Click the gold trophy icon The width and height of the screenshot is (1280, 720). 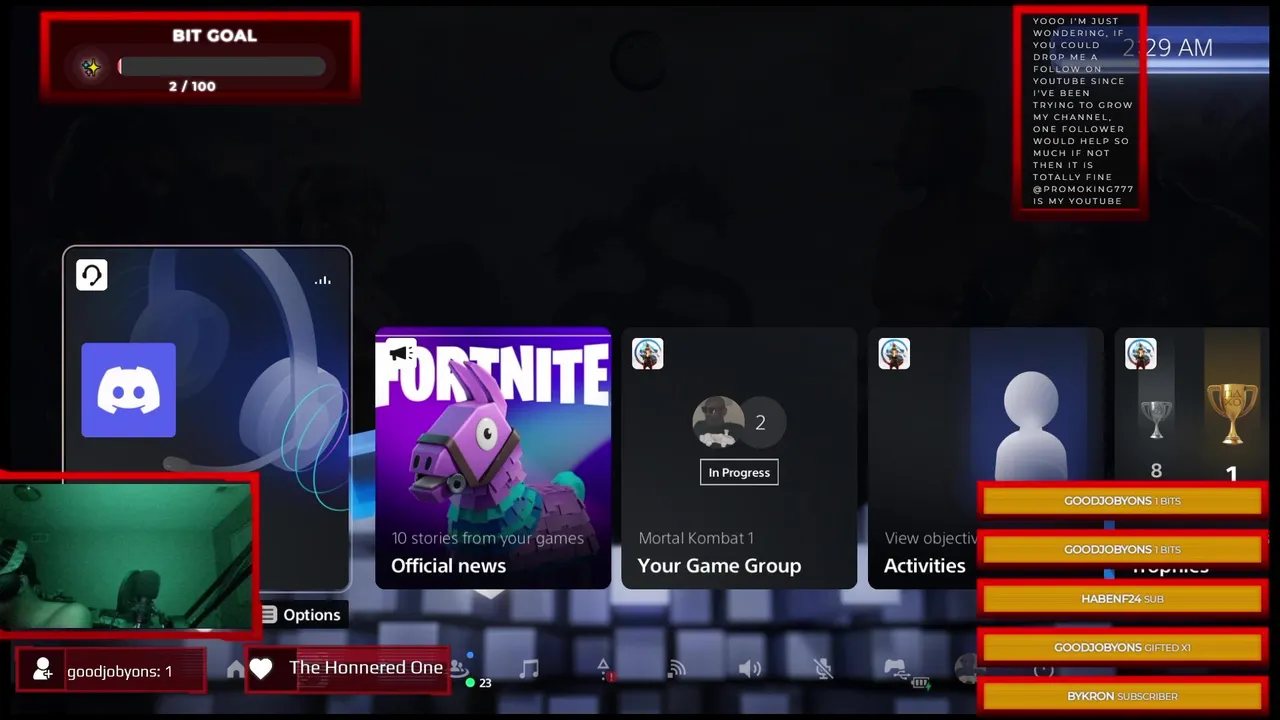click(x=1232, y=413)
